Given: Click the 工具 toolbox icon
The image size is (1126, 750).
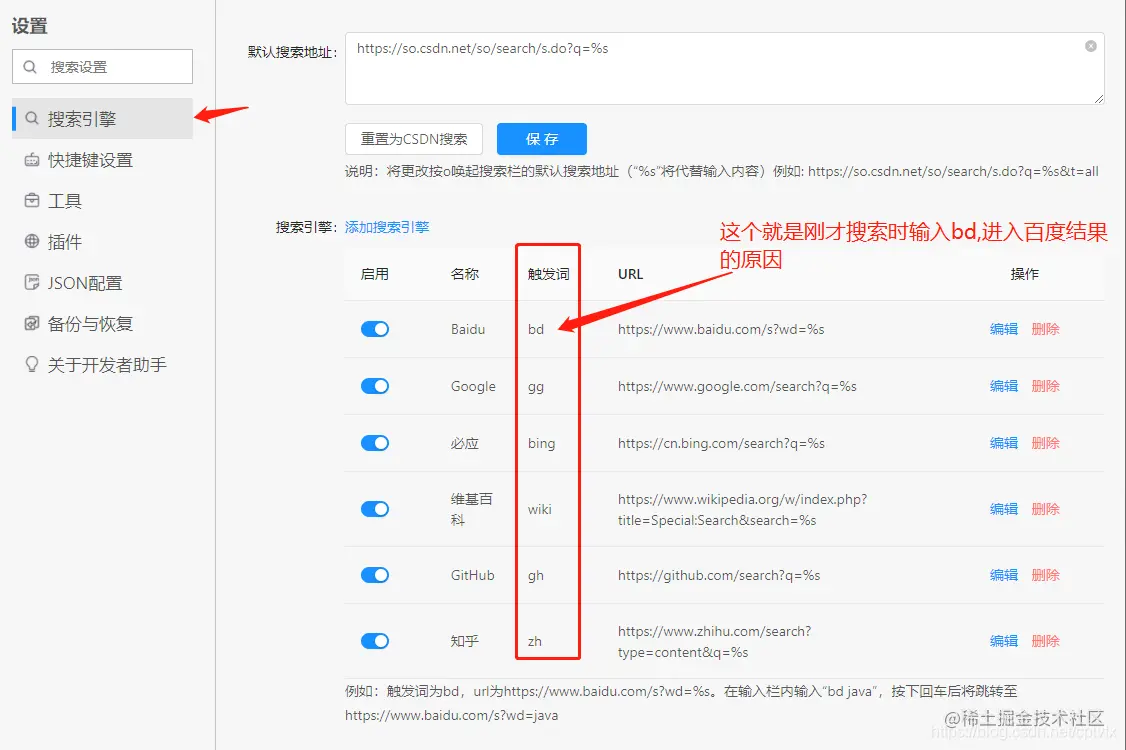Looking at the screenshot, I should click(32, 200).
